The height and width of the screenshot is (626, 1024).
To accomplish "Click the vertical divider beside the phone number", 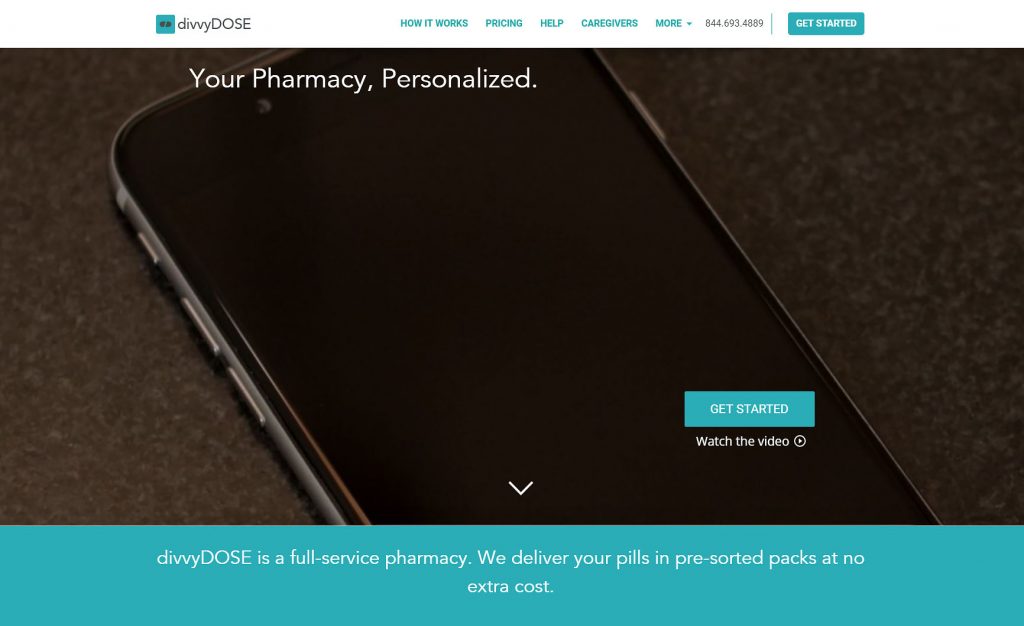I will tap(771, 23).
